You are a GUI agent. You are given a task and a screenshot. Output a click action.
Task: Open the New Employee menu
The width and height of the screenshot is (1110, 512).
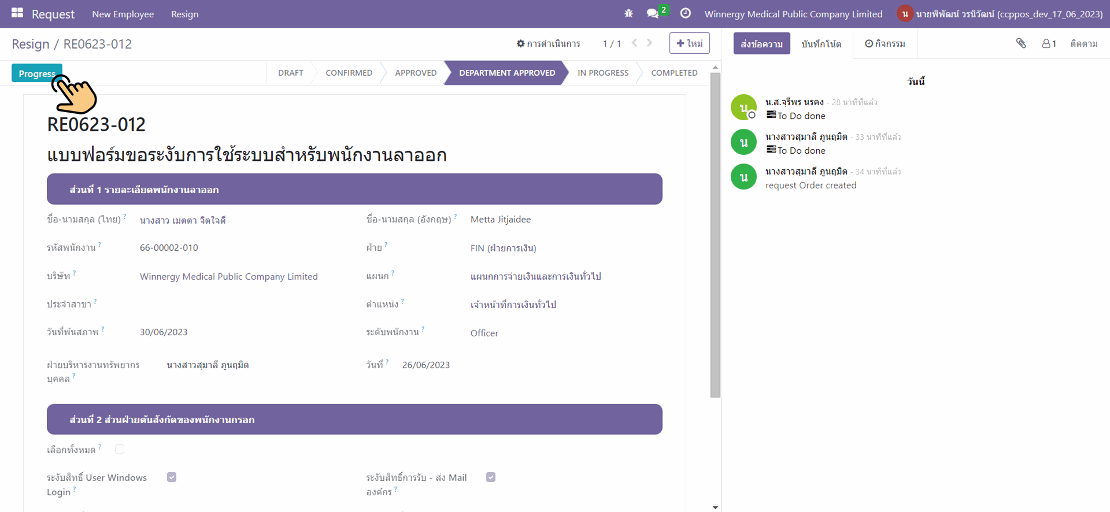[x=123, y=14]
